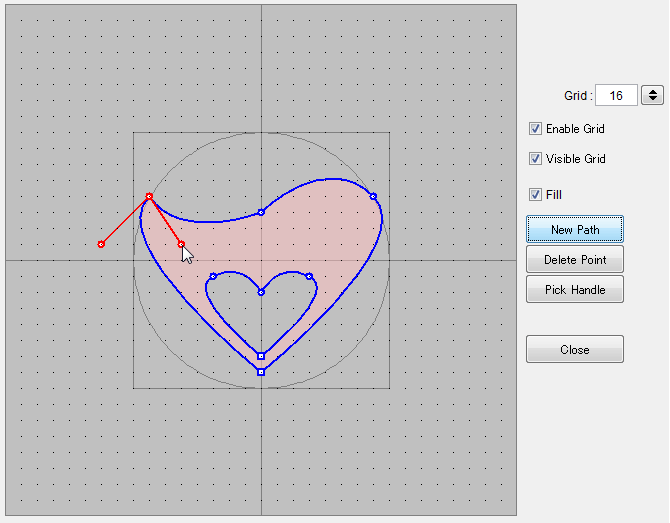The image size is (670, 523).
Task: Toggle the Visible Grid checkbox
Action: click(x=535, y=159)
